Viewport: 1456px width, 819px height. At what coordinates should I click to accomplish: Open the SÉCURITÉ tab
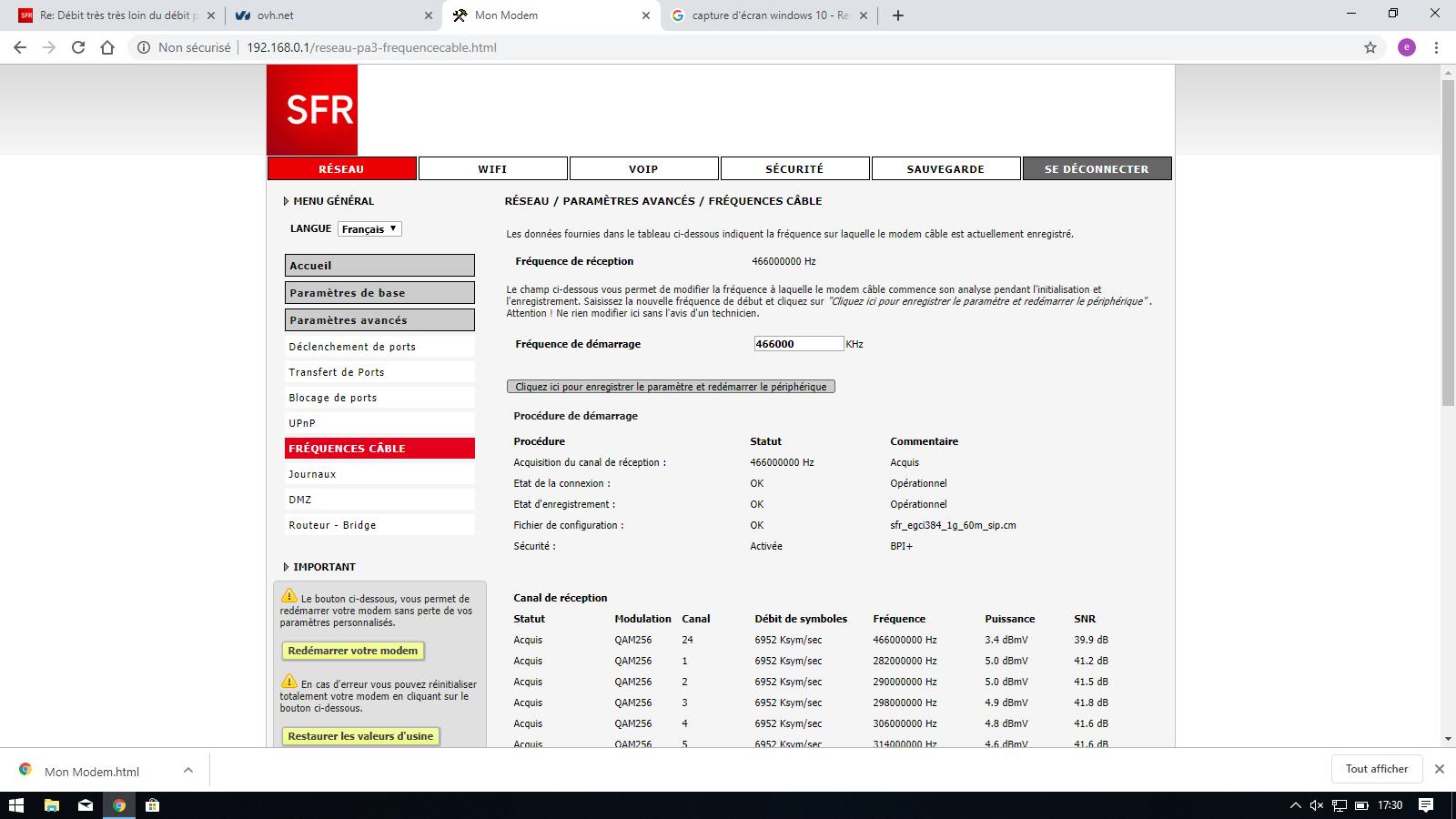794,169
